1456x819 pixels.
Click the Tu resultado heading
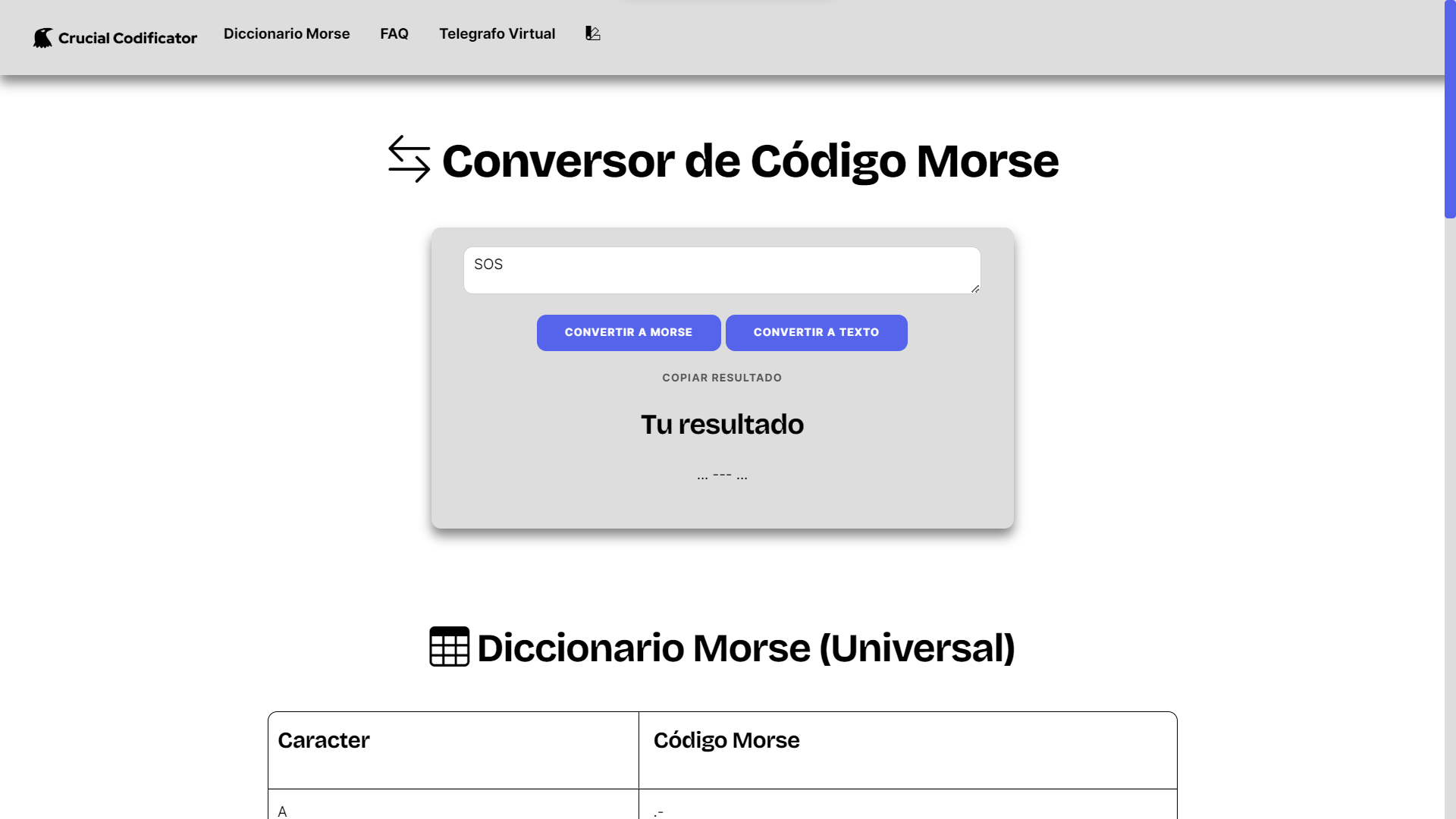point(722,425)
